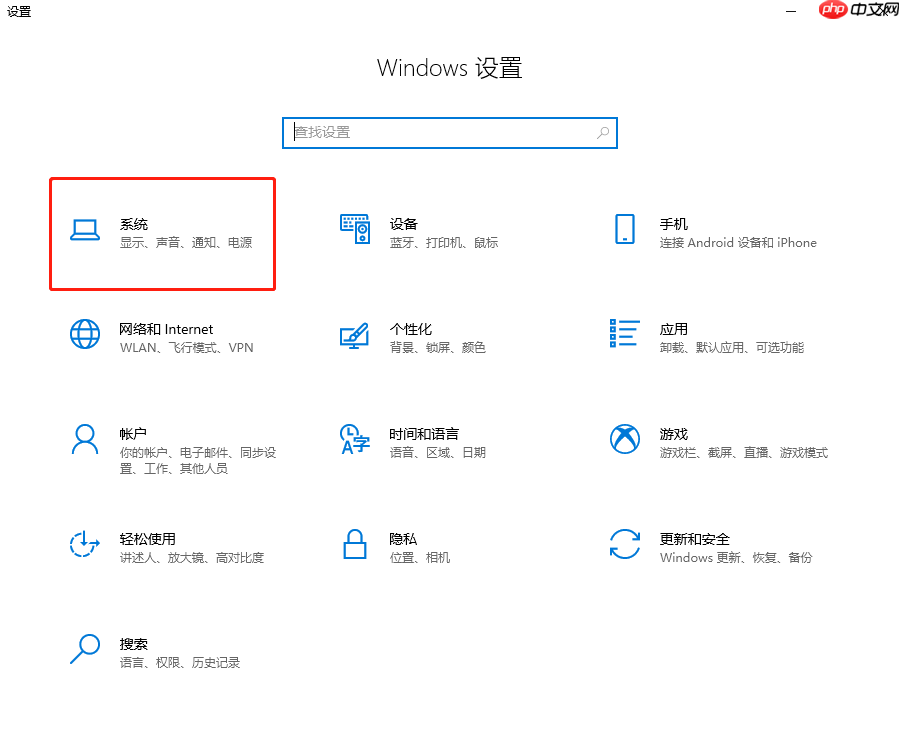Open the 个性化 (Personalization) settings

420,338
